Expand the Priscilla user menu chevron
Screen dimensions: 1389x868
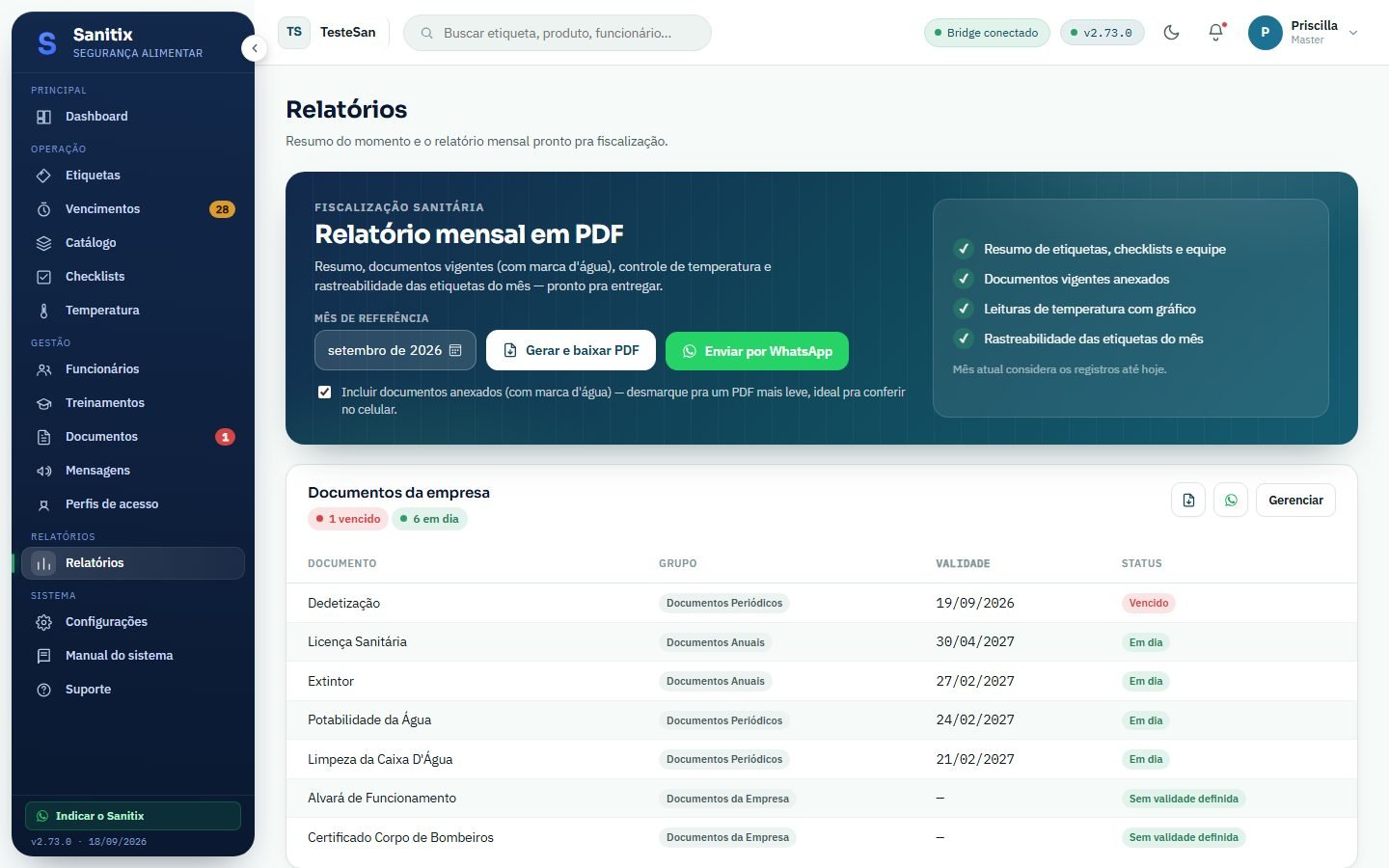click(1353, 33)
